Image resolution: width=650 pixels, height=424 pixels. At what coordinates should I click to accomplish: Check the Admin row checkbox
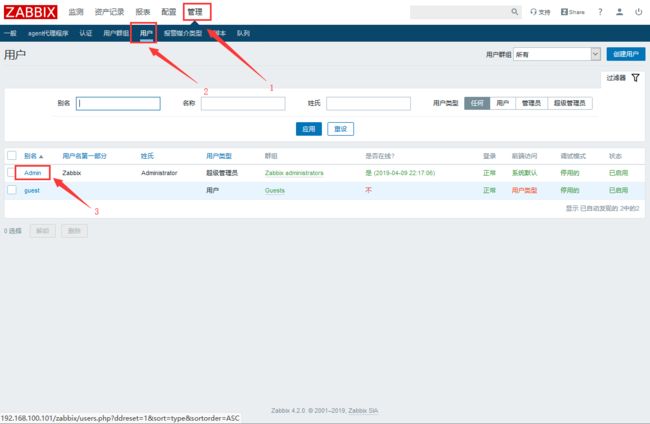[x=11, y=172]
